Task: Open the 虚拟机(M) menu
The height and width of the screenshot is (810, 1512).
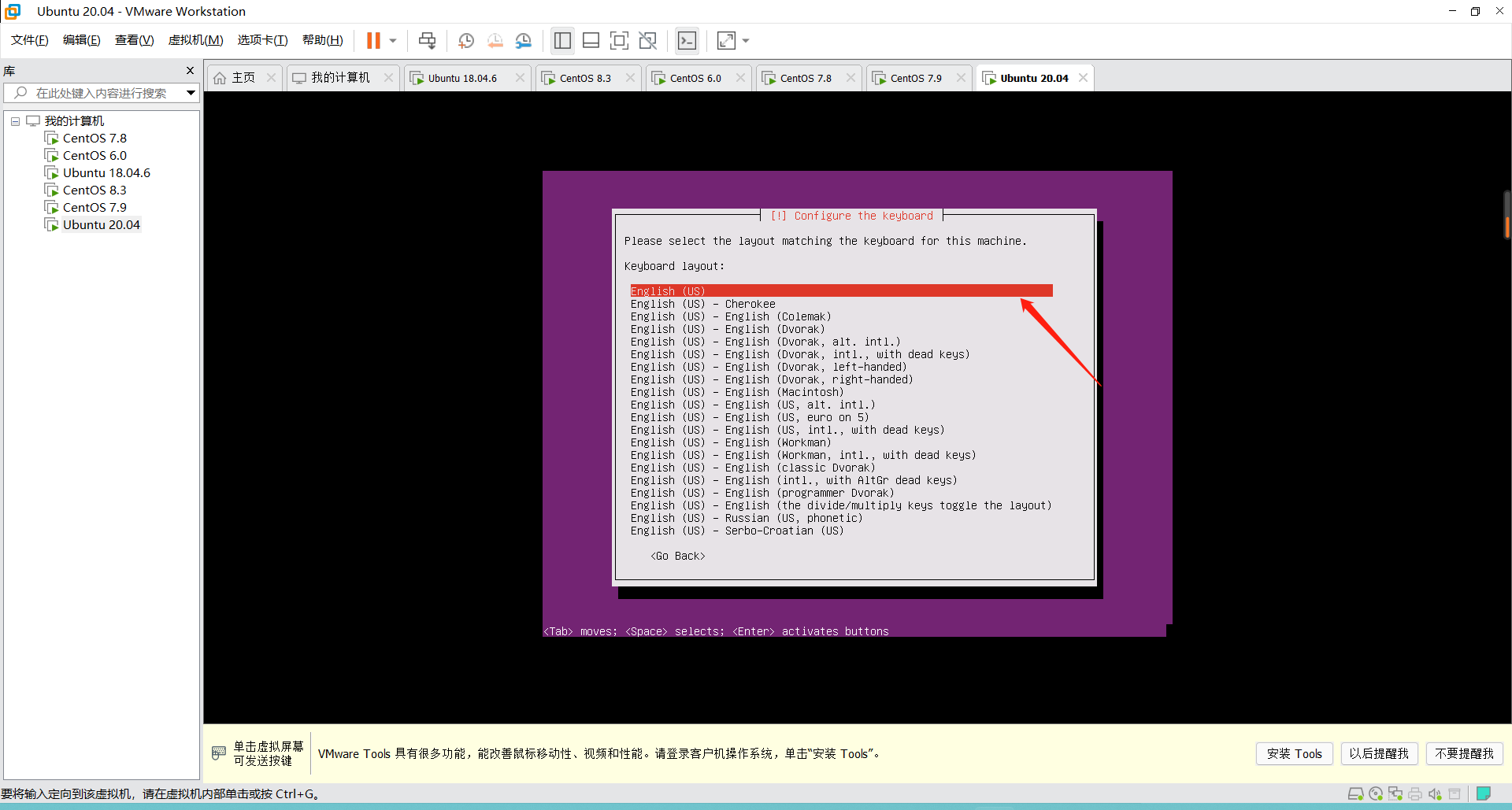Action: pos(196,40)
